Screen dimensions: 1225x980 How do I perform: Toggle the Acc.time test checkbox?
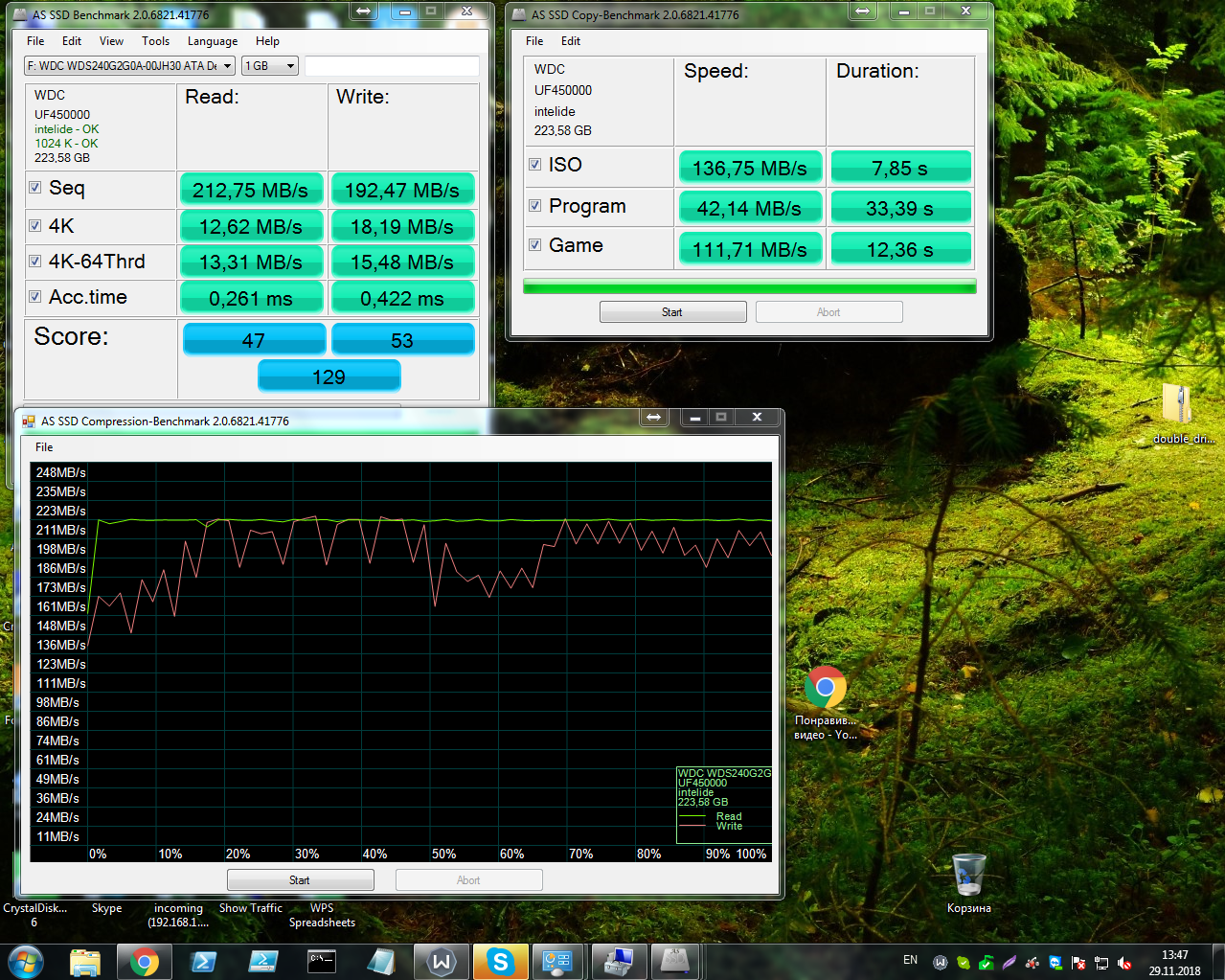click(35, 297)
